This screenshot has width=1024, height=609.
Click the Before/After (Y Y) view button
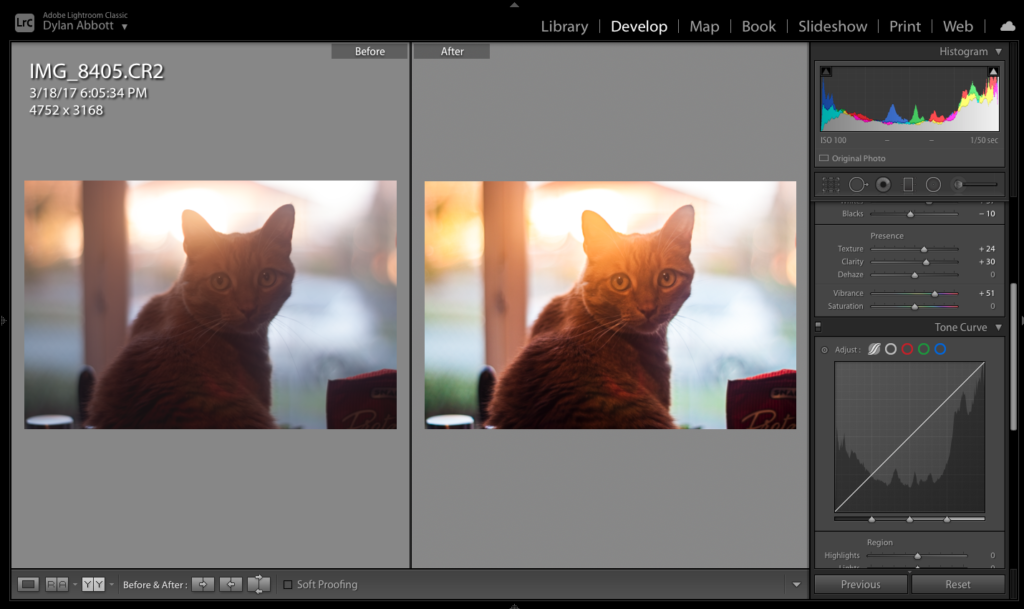click(93, 584)
